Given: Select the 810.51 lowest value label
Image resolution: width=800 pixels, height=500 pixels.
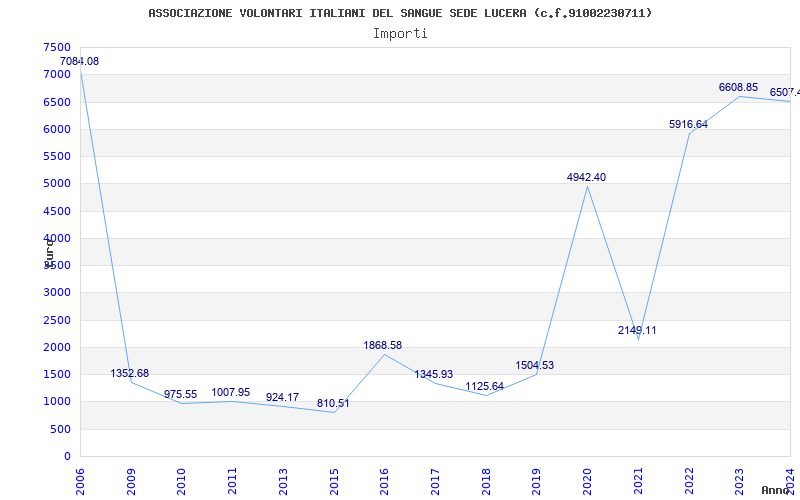Looking at the screenshot, I should point(333,404).
